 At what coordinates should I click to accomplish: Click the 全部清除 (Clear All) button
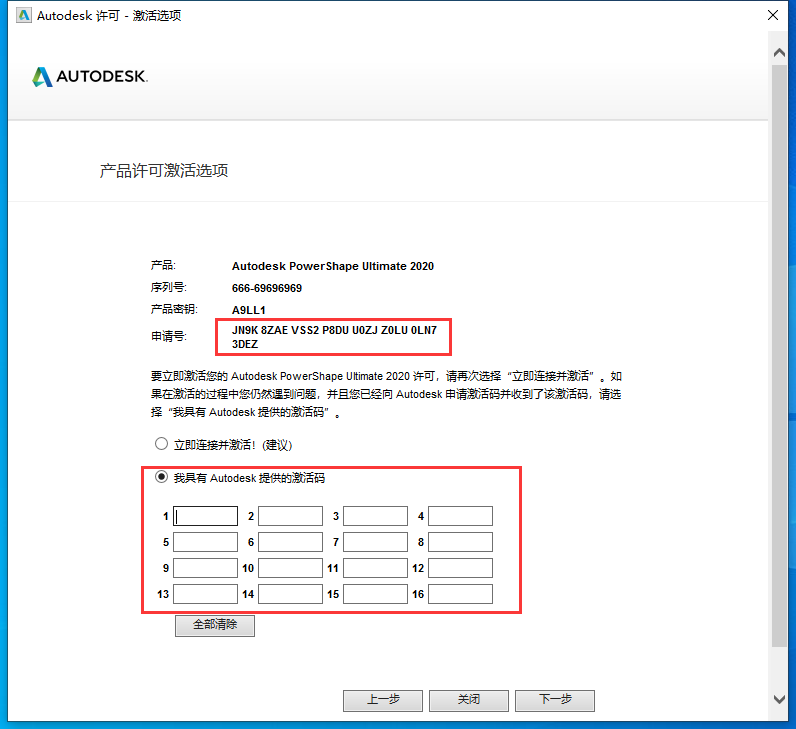point(215,625)
